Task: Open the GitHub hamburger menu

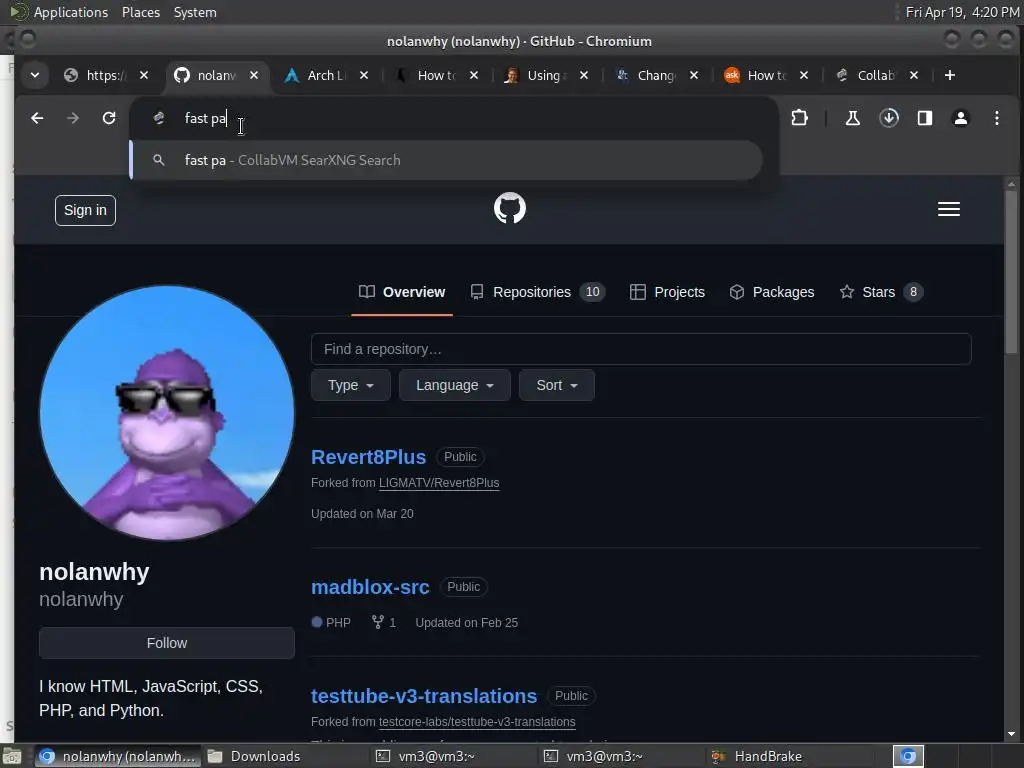Action: [x=949, y=210]
